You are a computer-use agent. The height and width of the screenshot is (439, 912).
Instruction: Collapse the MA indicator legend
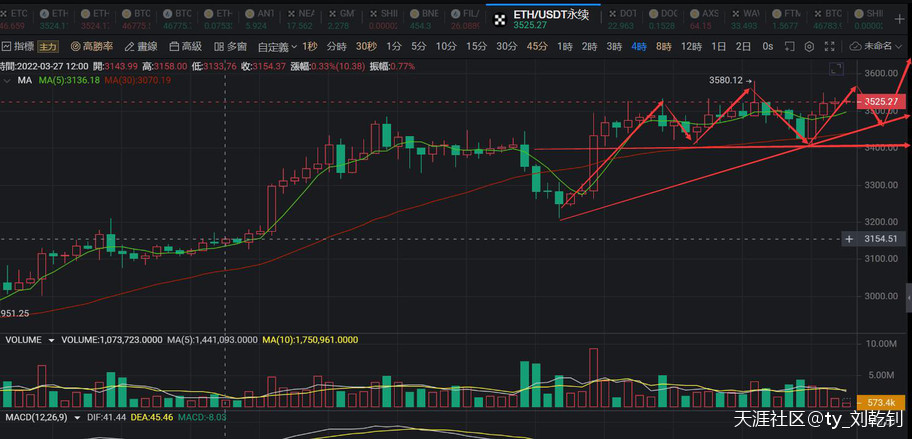click(x=9, y=79)
